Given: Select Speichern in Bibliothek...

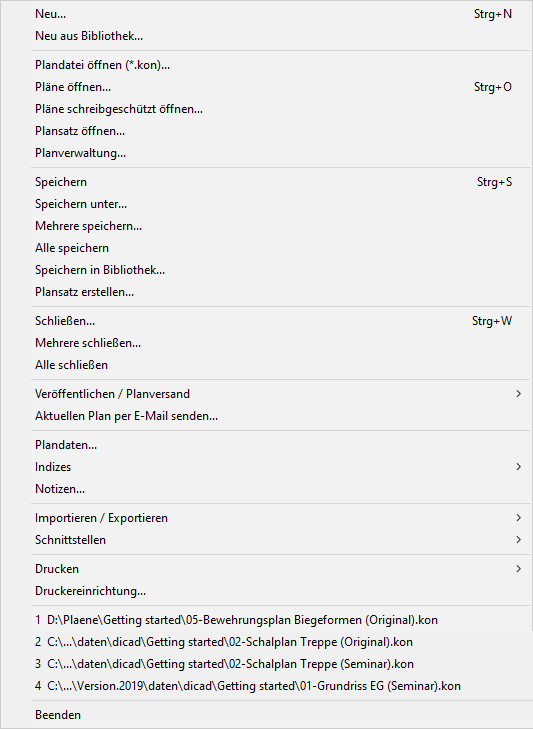Looking at the screenshot, I should (280, 270).
